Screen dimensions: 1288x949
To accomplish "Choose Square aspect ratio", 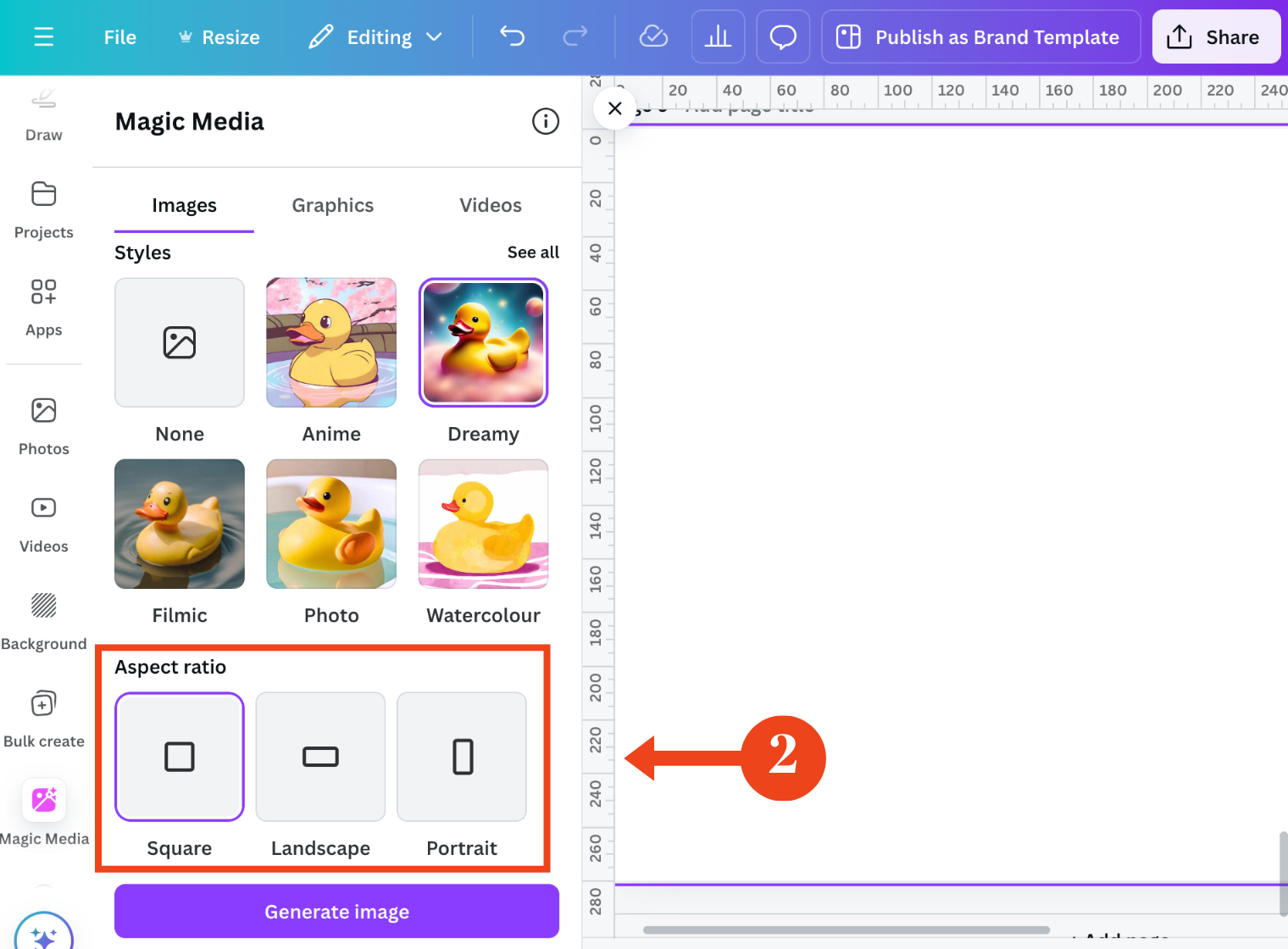I will 180,757.
